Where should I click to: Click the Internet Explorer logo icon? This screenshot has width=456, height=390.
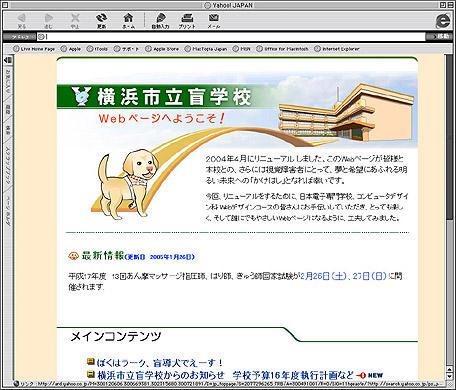443,21
